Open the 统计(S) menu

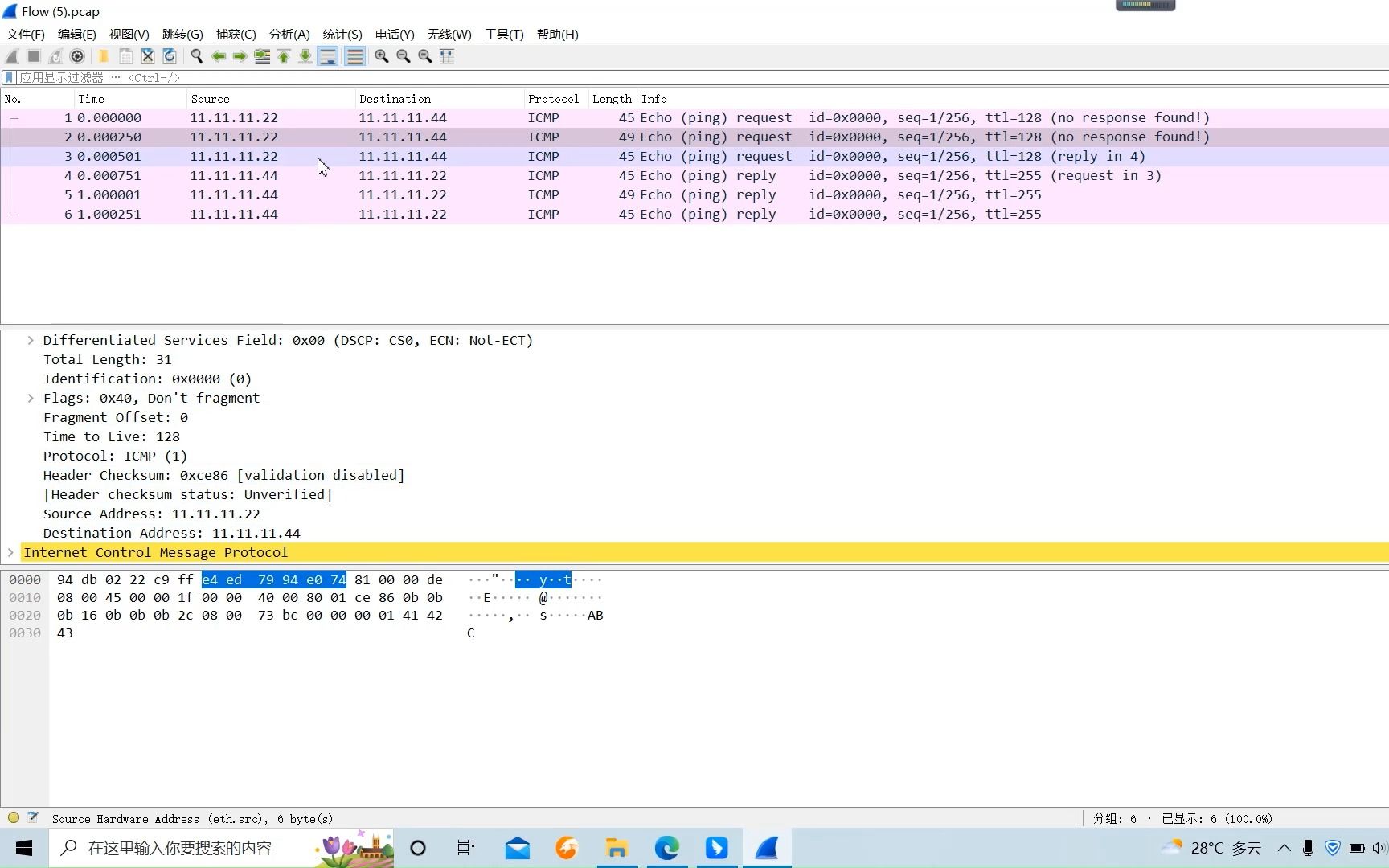click(342, 35)
